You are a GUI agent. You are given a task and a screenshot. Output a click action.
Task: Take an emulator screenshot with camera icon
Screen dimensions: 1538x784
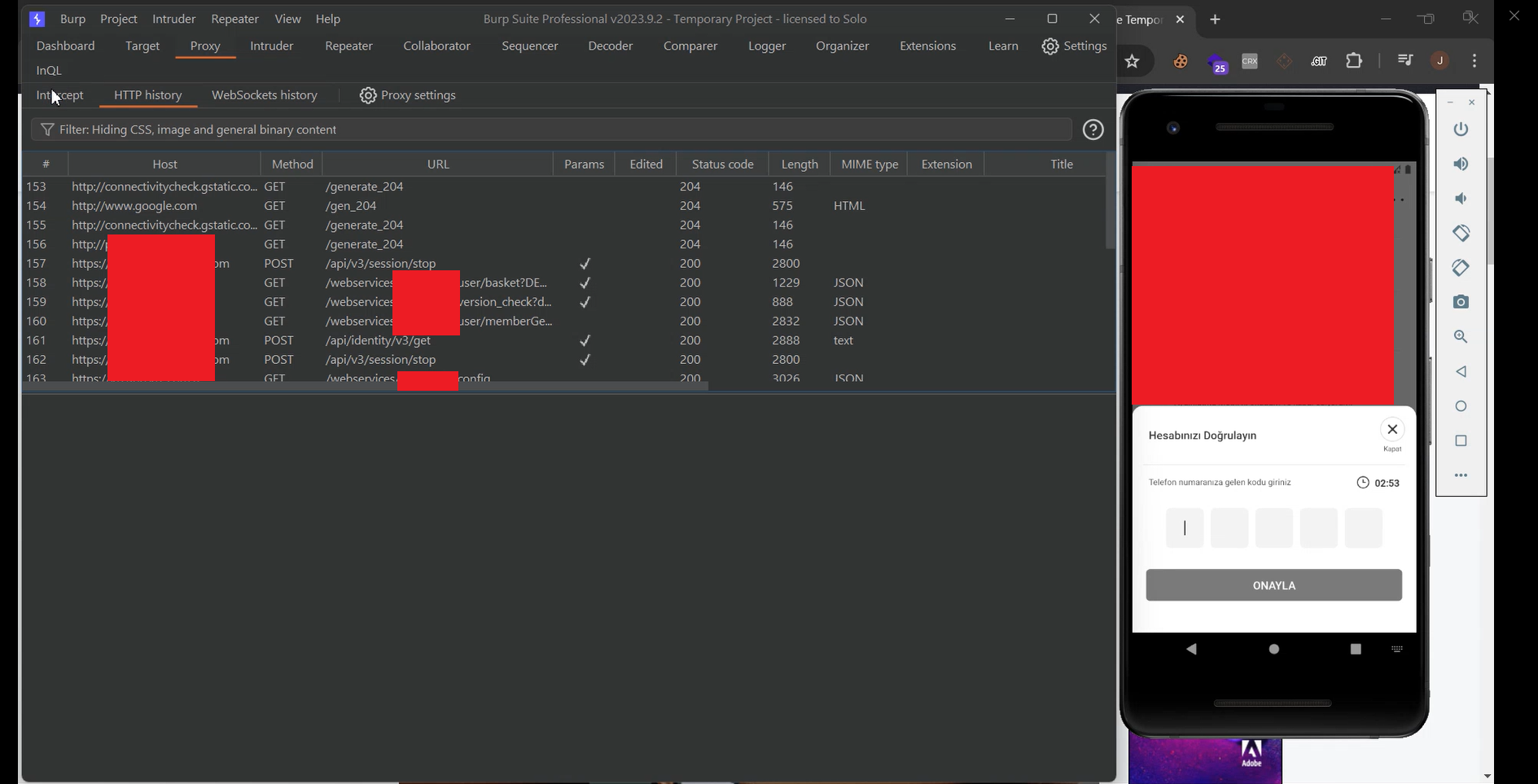(x=1461, y=302)
